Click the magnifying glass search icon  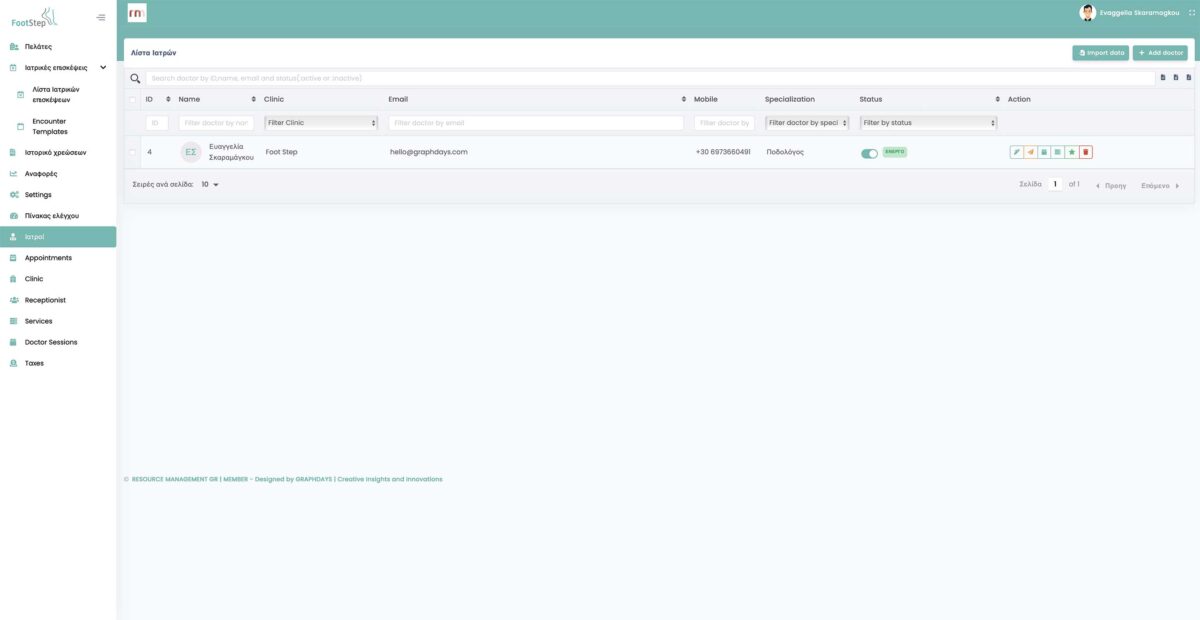pyautogui.click(x=136, y=78)
